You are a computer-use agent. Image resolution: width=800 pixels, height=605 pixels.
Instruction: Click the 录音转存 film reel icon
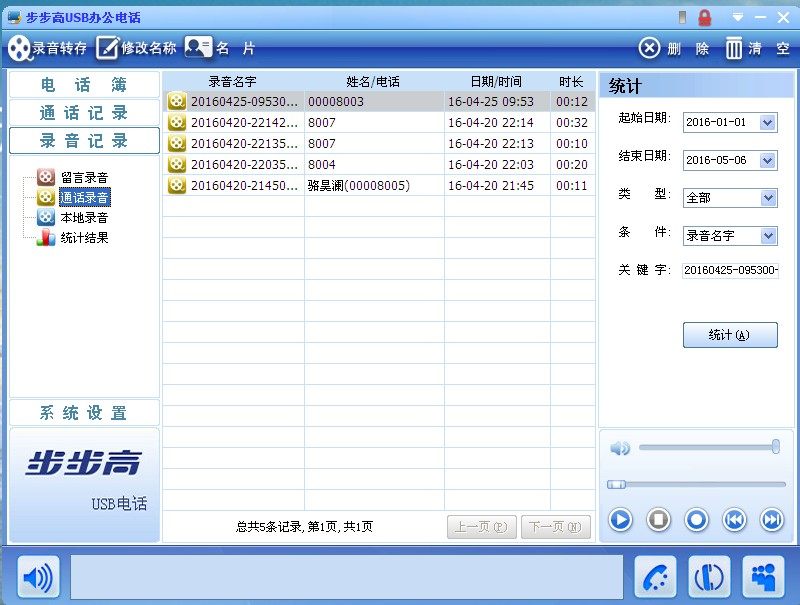[x=19, y=48]
